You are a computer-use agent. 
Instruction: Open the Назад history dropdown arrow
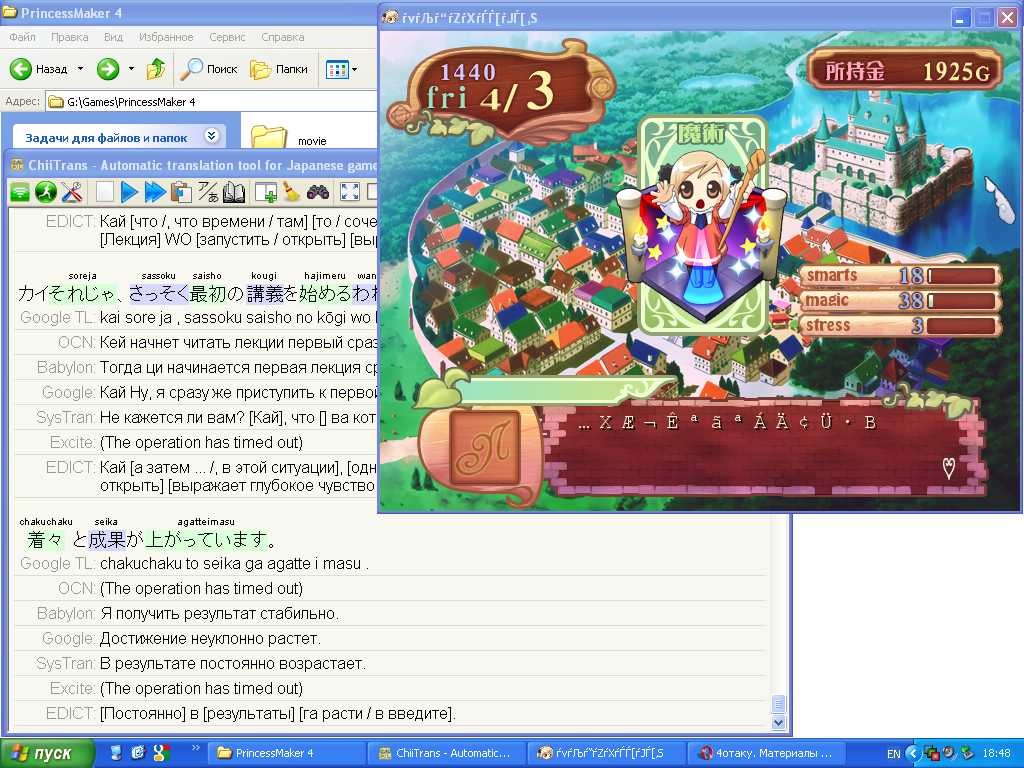coord(80,69)
